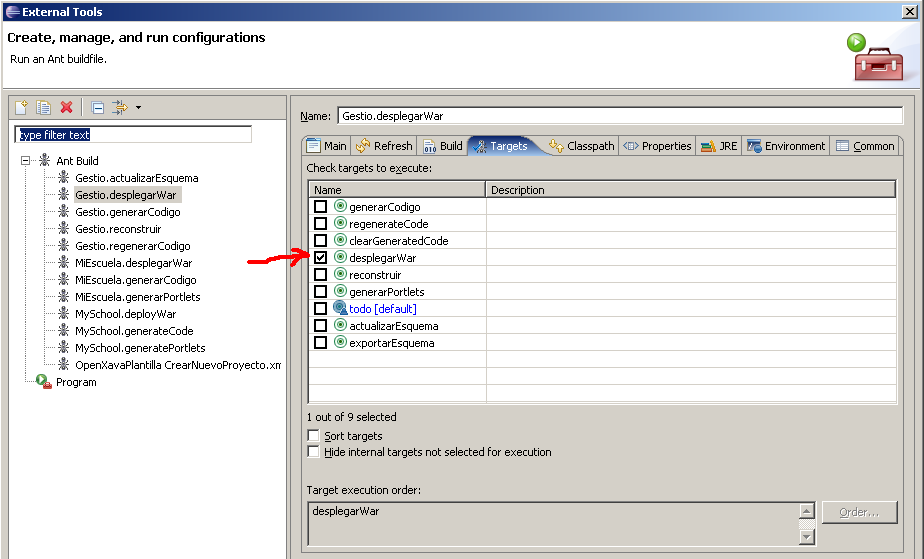
Task: Open the Environment tab
Action: pyautogui.click(x=786, y=146)
